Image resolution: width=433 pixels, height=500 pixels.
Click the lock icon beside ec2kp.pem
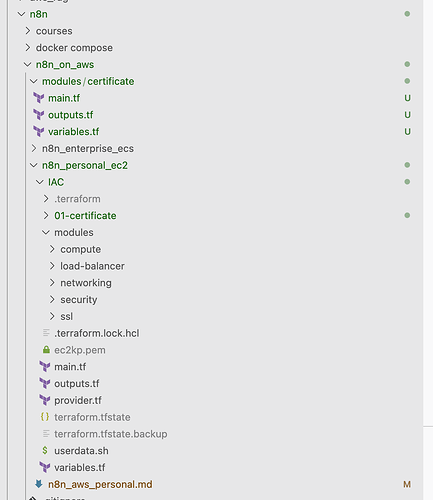(46, 350)
